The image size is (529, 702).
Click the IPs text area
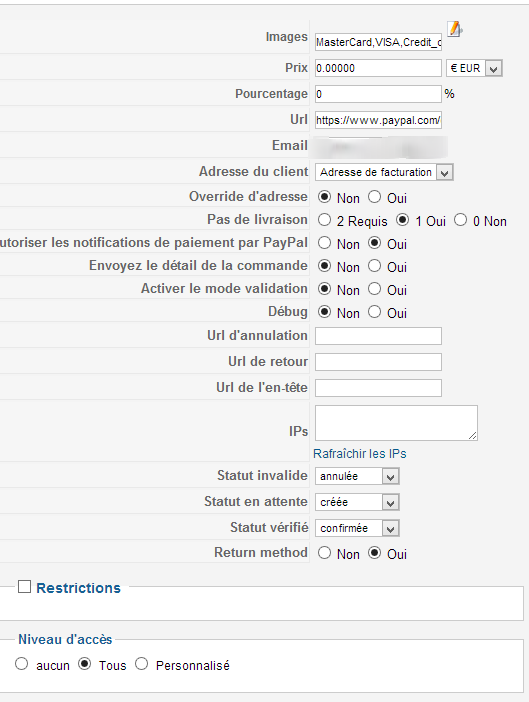pyautogui.click(x=396, y=423)
